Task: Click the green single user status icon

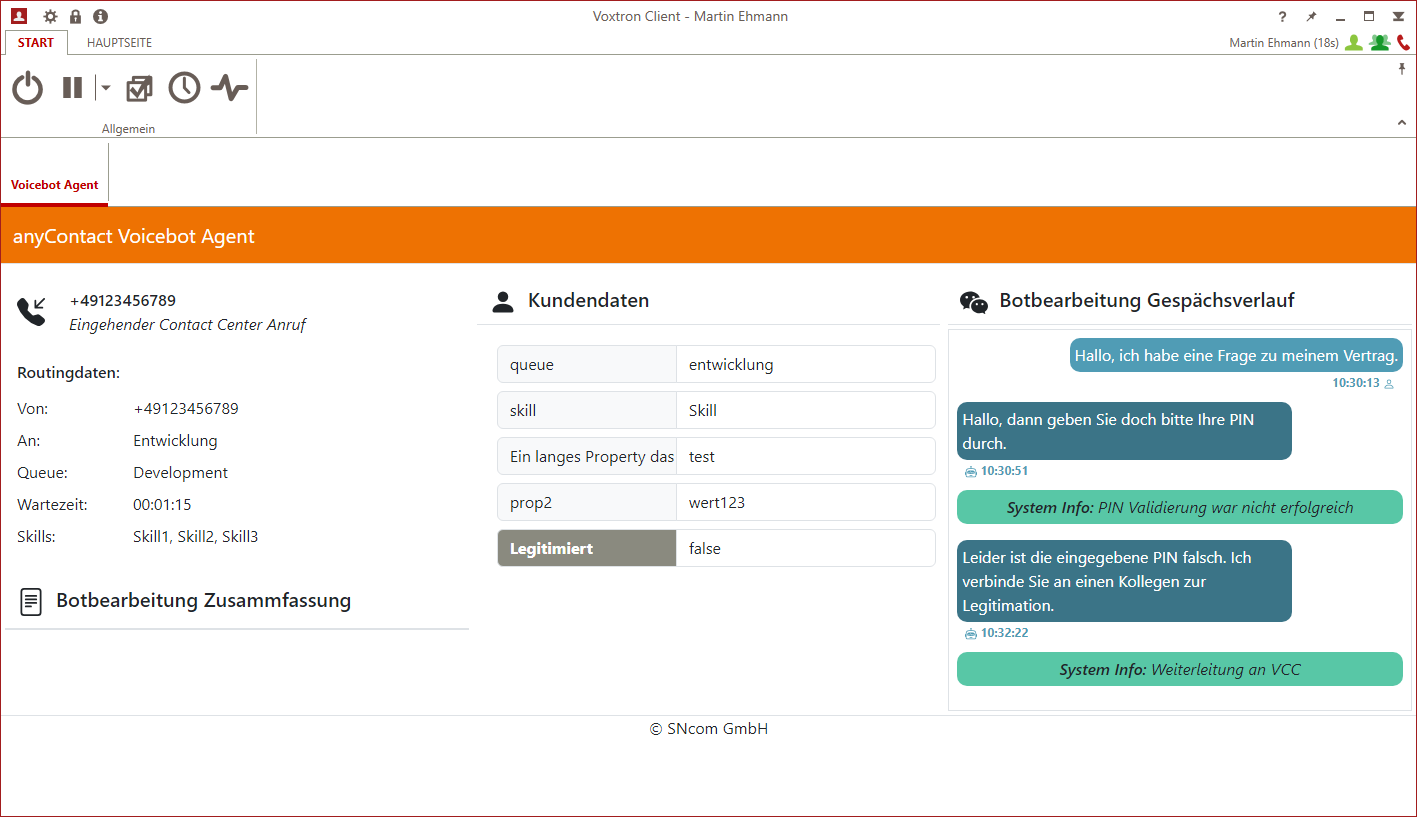Action: (x=1353, y=43)
